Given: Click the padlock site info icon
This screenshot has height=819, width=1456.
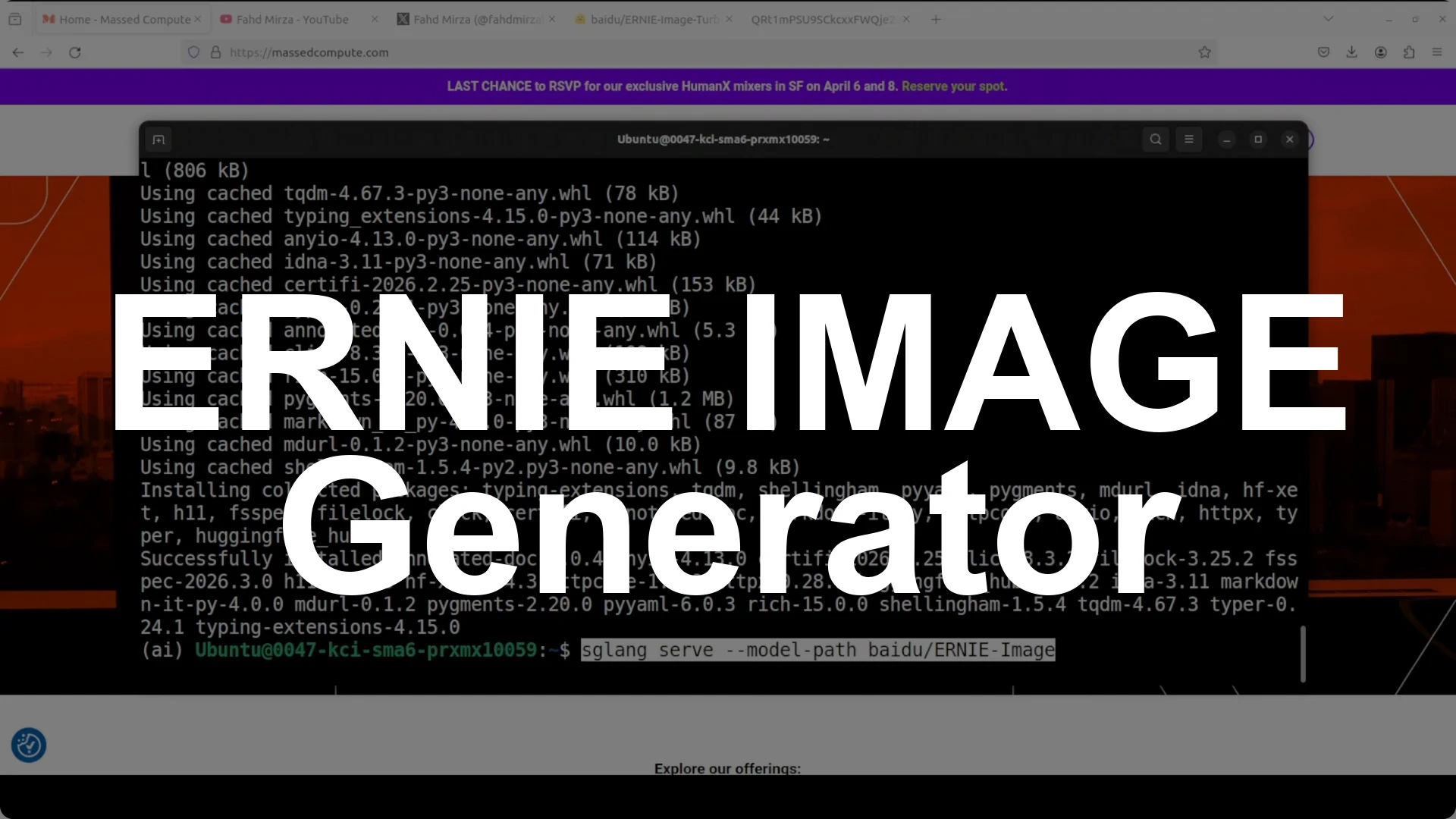Looking at the screenshot, I should [215, 52].
